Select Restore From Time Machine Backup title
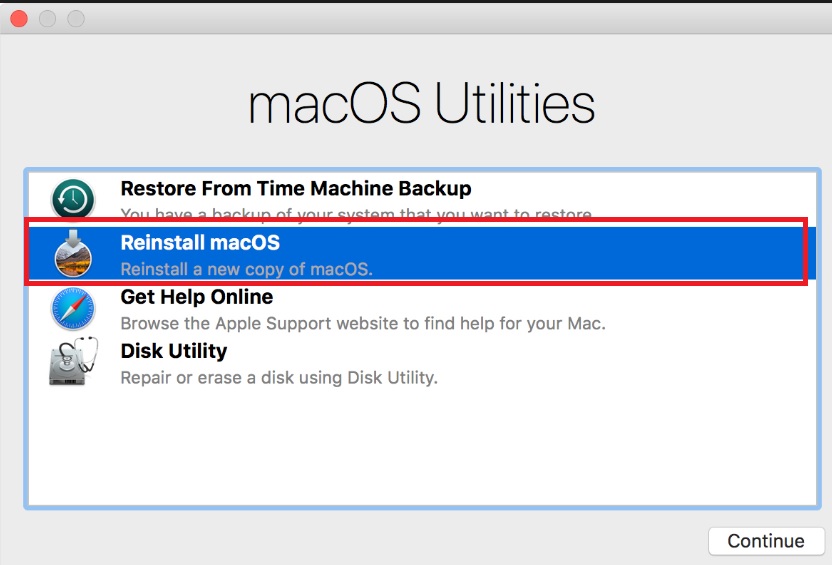The image size is (832, 565). (295, 188)
